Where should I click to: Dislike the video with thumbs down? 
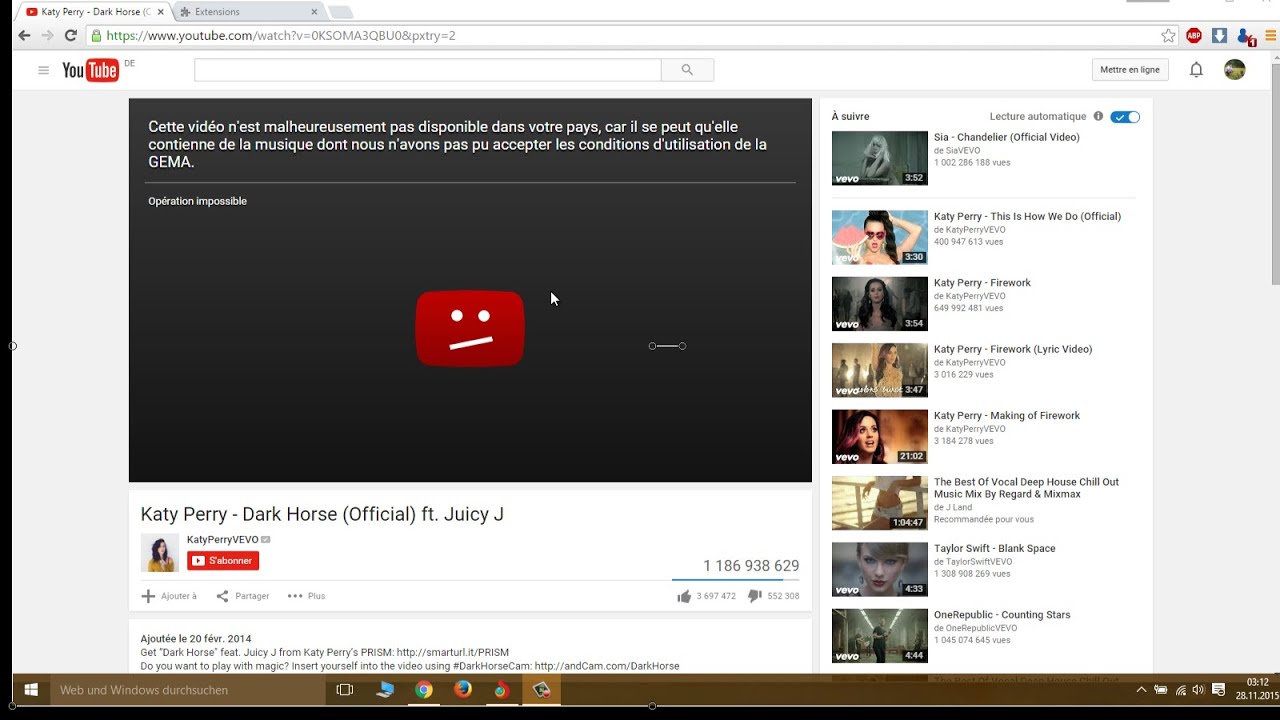click(x=755, y=596)
